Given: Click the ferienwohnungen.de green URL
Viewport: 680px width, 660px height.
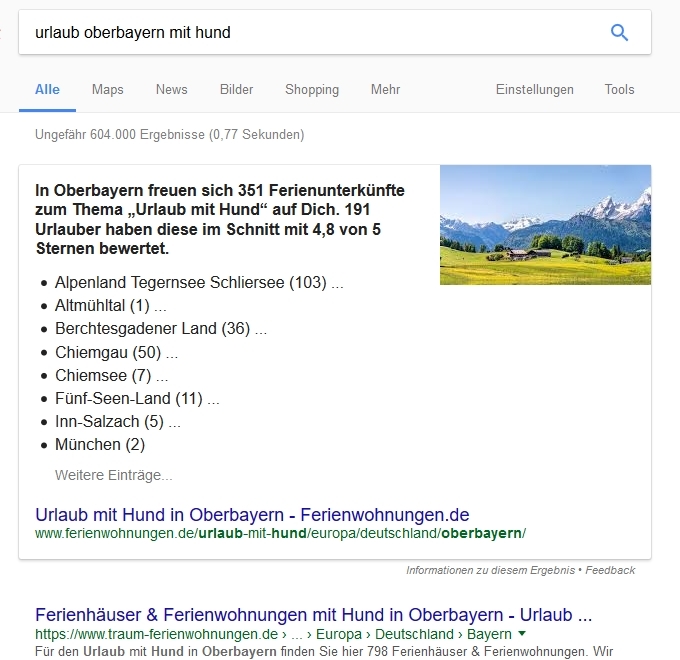Looking at the screenshot, I should click(280, 534).
